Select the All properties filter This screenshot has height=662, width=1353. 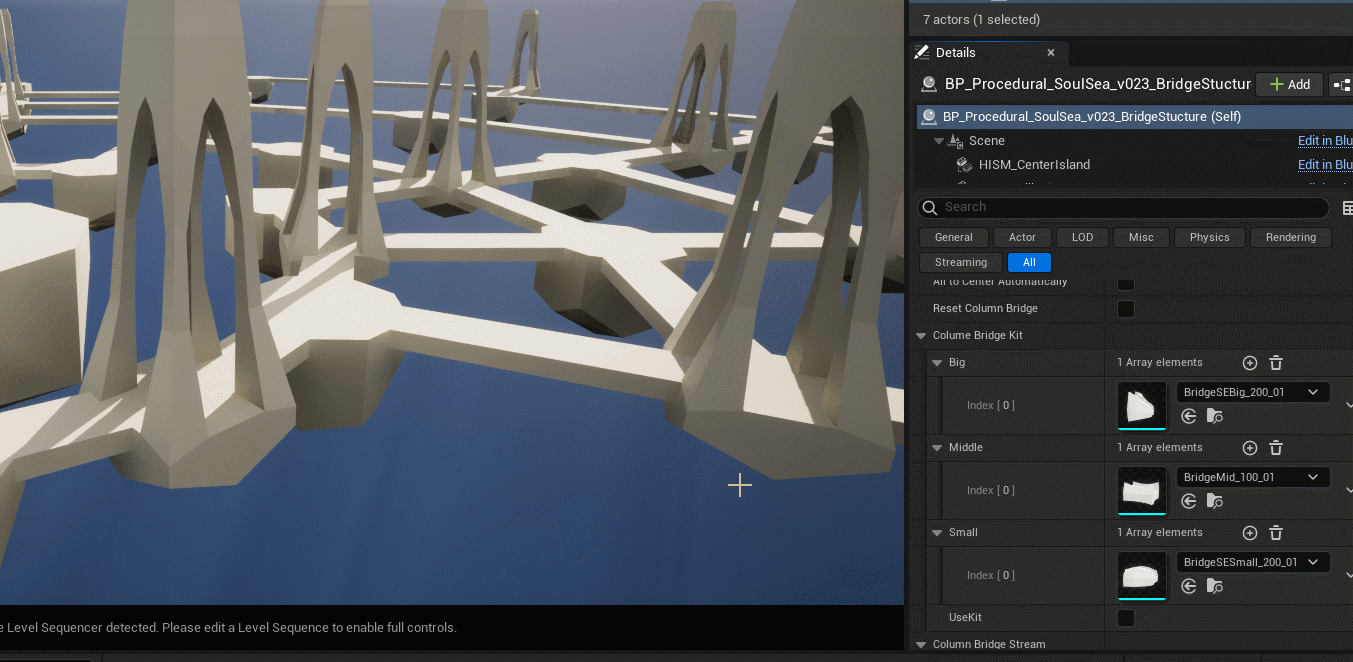[1030, 263]
